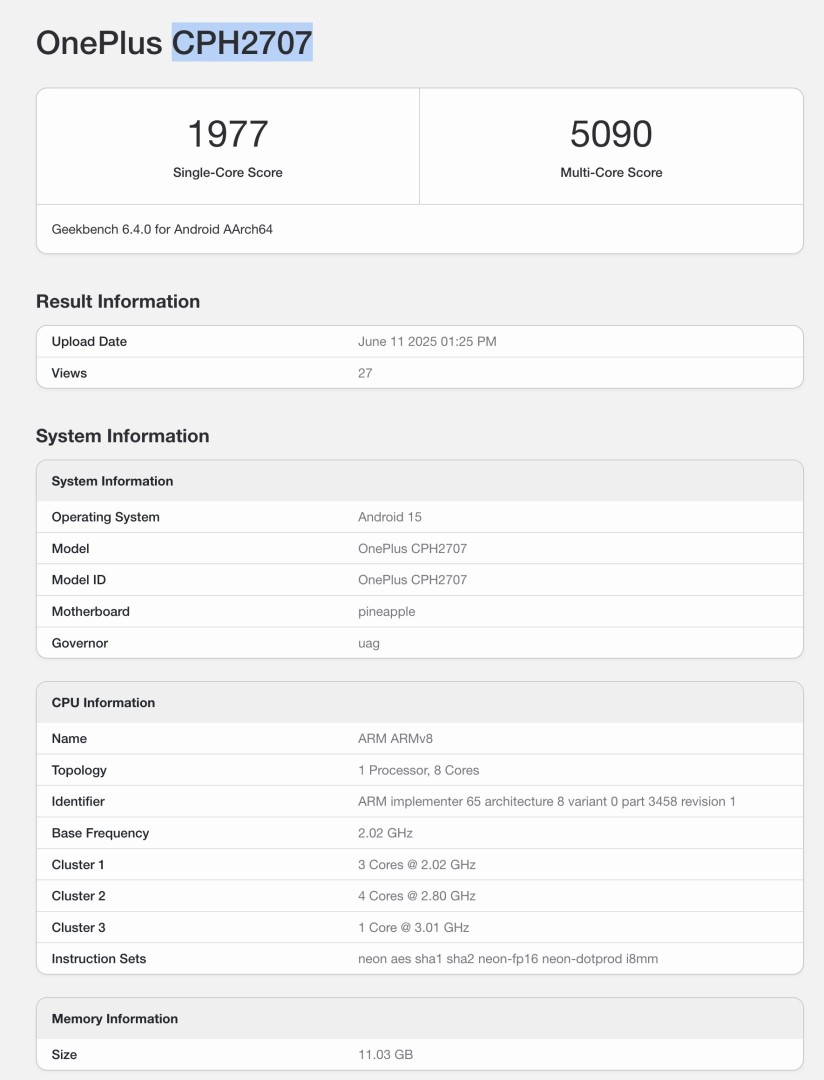Viewport: 824px width, 1080px height.
Task: Click the uag governor value
Action: click(x=369, y=643)
